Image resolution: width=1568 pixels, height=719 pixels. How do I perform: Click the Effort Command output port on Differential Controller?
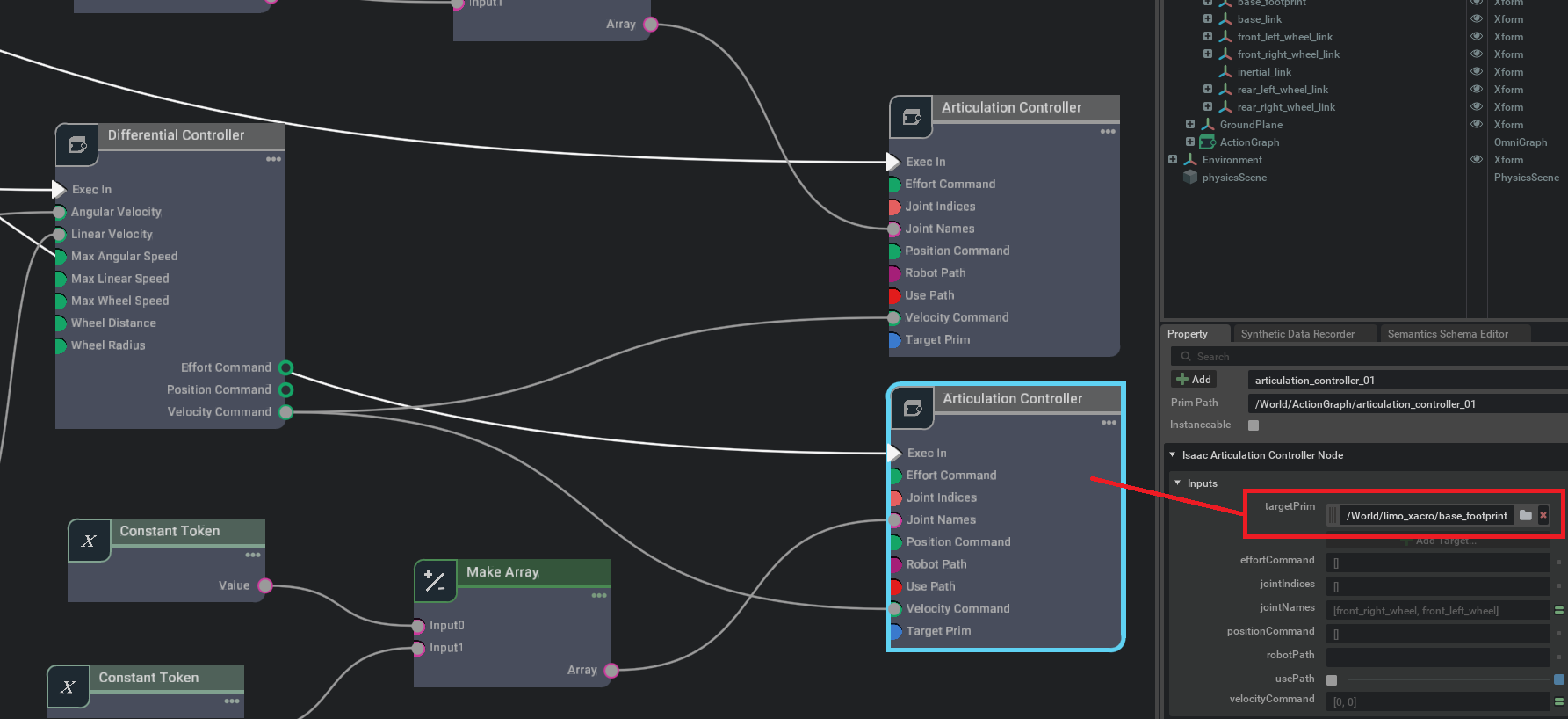tap(285, 367)
